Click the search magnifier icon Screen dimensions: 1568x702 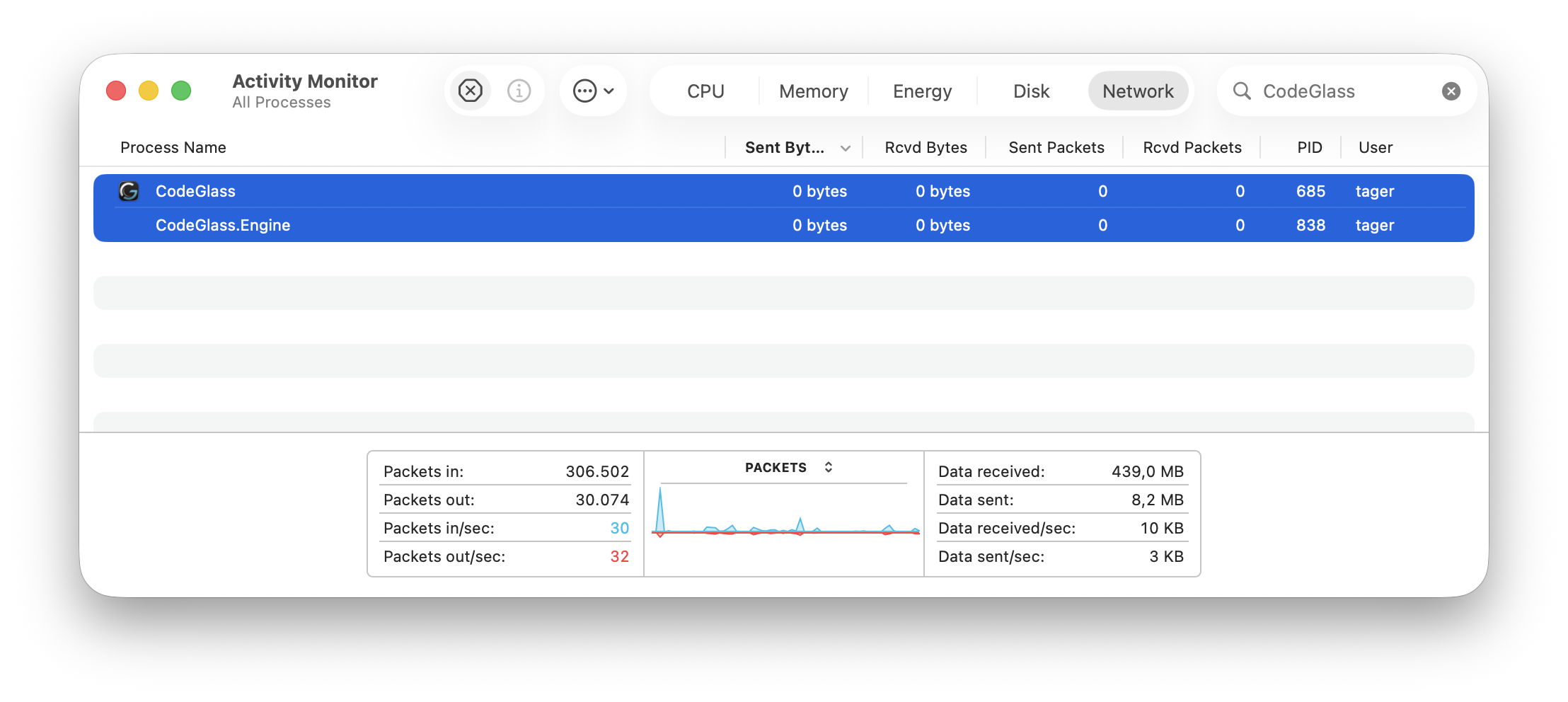point(1242,91)
